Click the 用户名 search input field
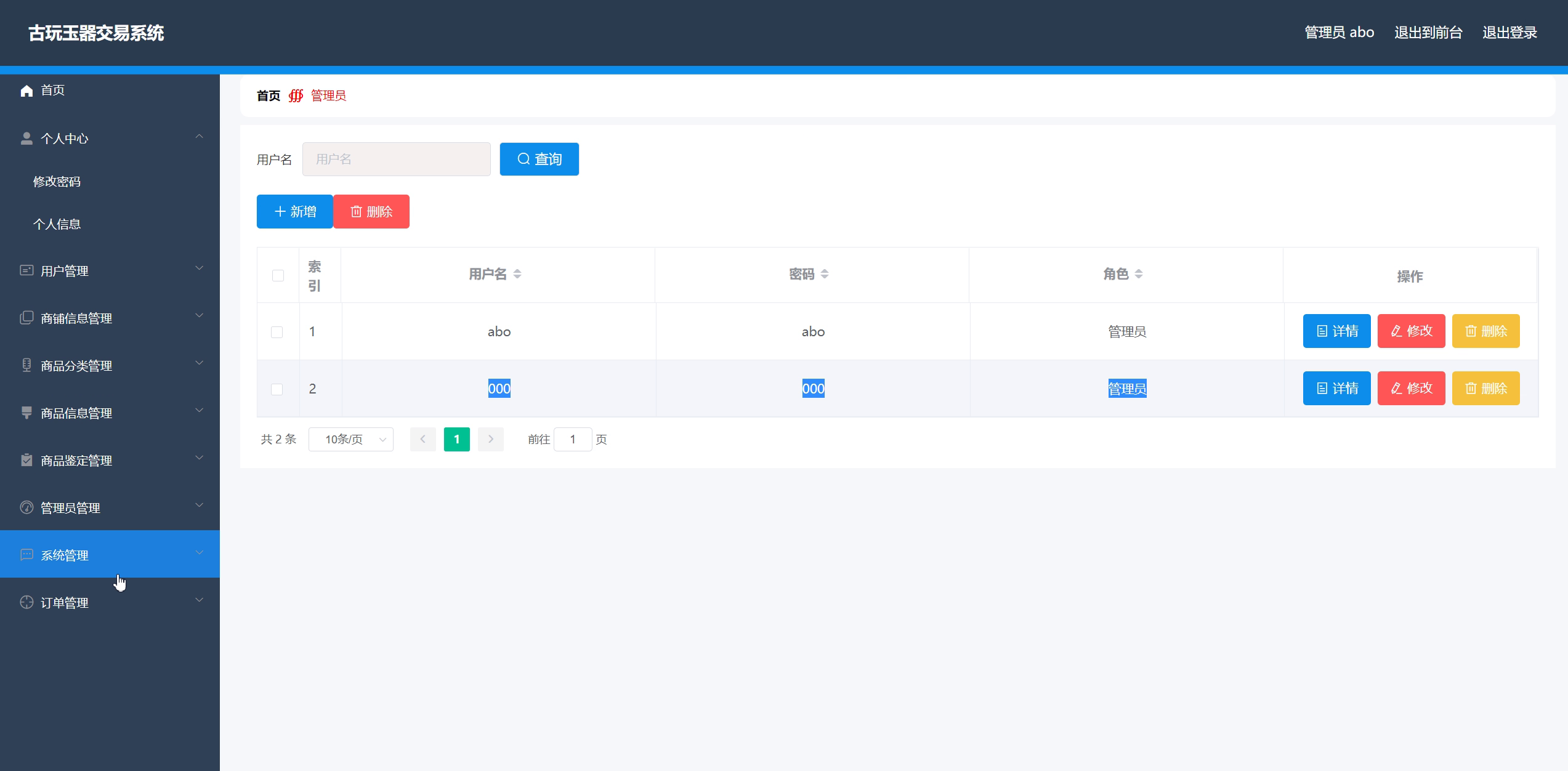The height and width of the screenshot is (771, 1568). click(397, 159)
